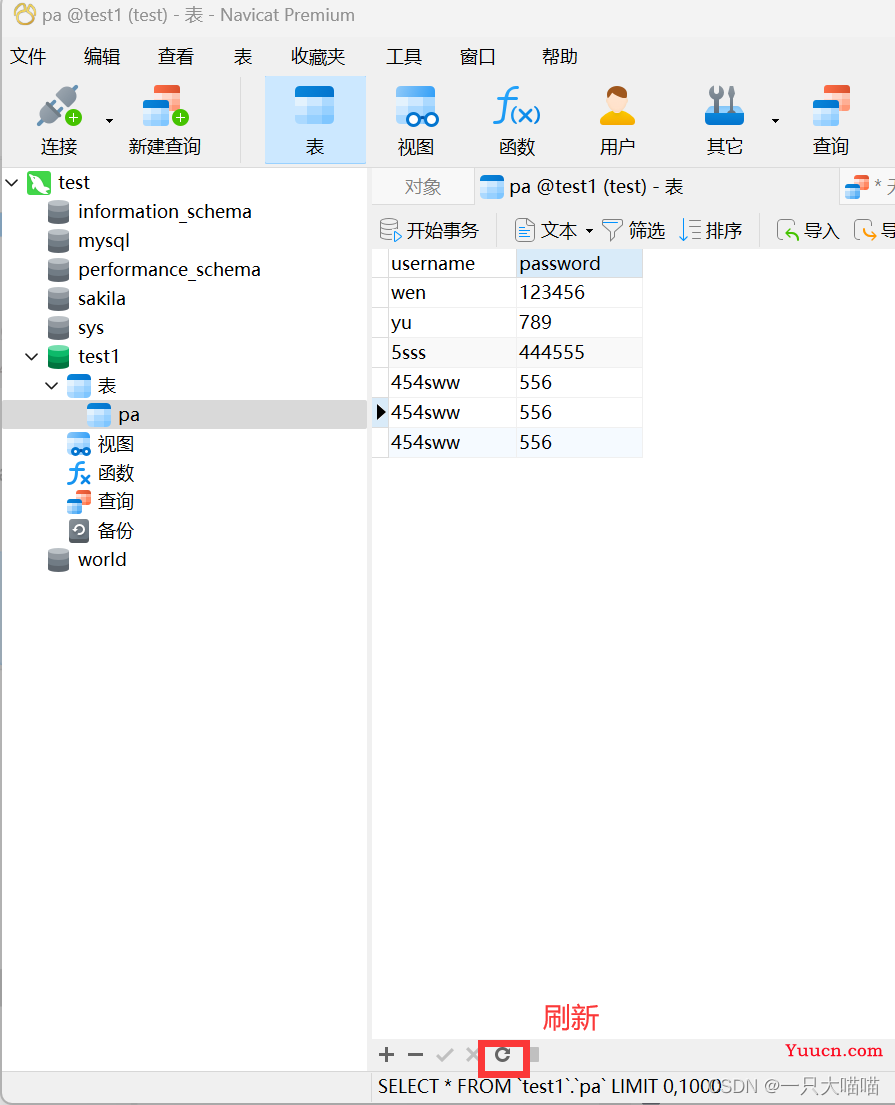This screenshot has height=1105, width=895.
Task: Open the 收藏夹 menu
Action: coord(319,56)
